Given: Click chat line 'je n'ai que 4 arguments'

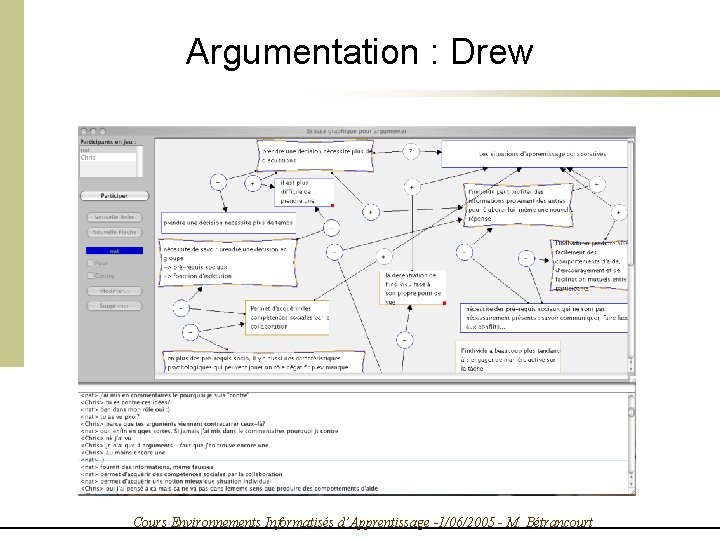Looking at the screenshot, I should pyautogui.click(x=174, y=445).
